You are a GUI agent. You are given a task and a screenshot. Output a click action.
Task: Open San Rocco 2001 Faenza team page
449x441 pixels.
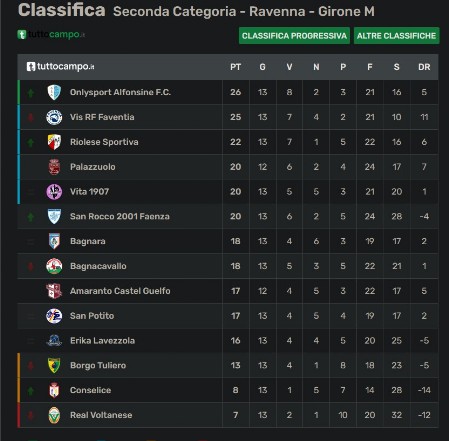120,217
